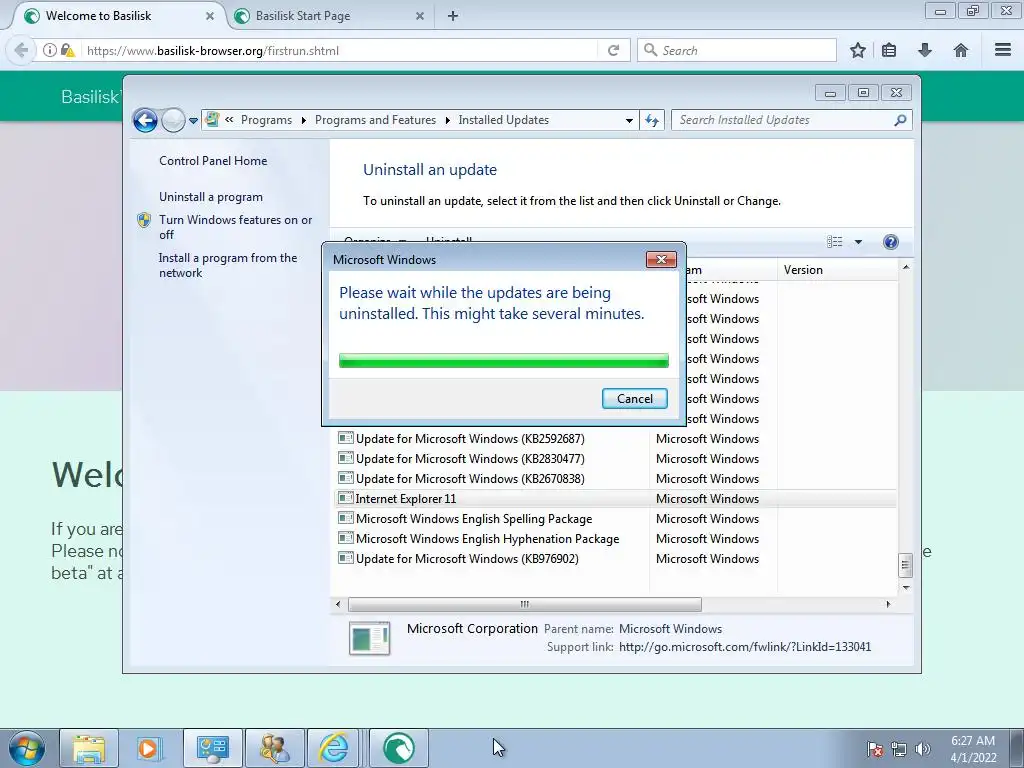Select Update for Microsoft Windows (KB2670838)

coord(615,479)
